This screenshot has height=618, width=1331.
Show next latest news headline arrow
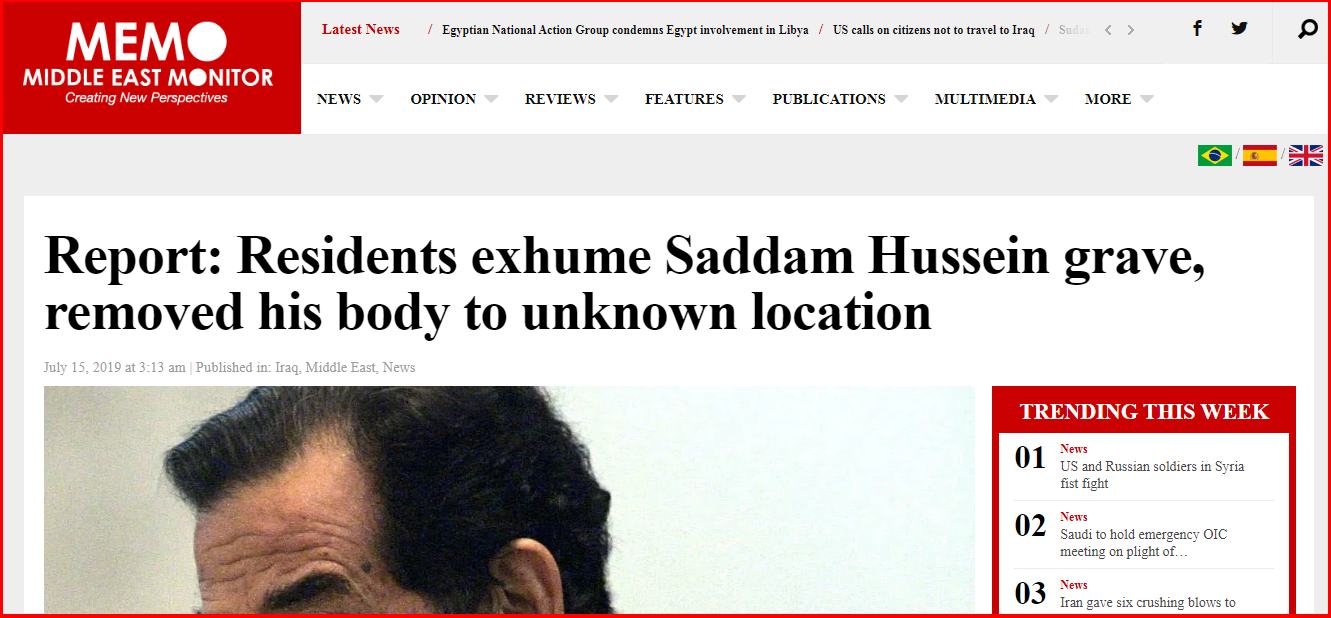coord(1131,30)
